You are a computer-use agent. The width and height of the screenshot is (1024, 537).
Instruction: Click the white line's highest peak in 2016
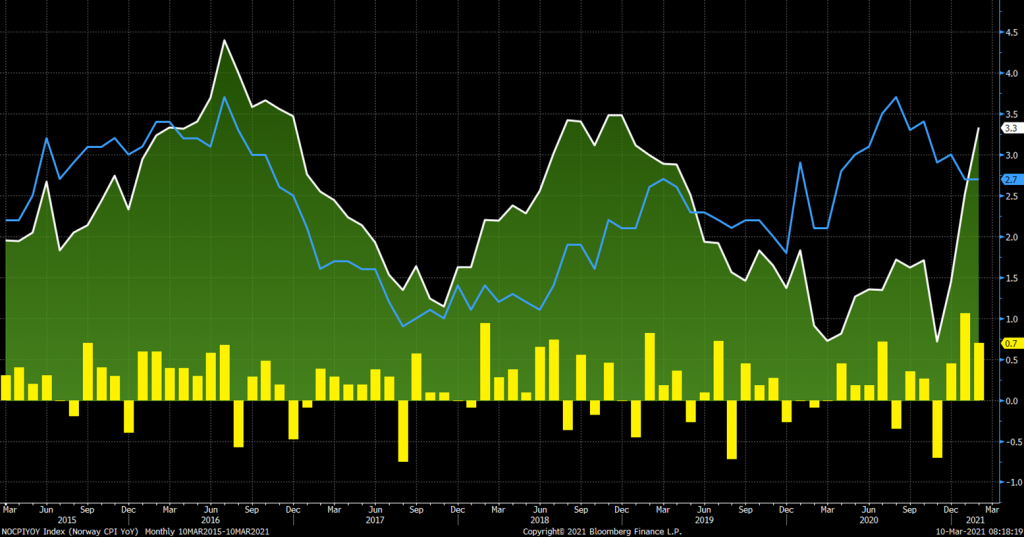tap(224, 40)
